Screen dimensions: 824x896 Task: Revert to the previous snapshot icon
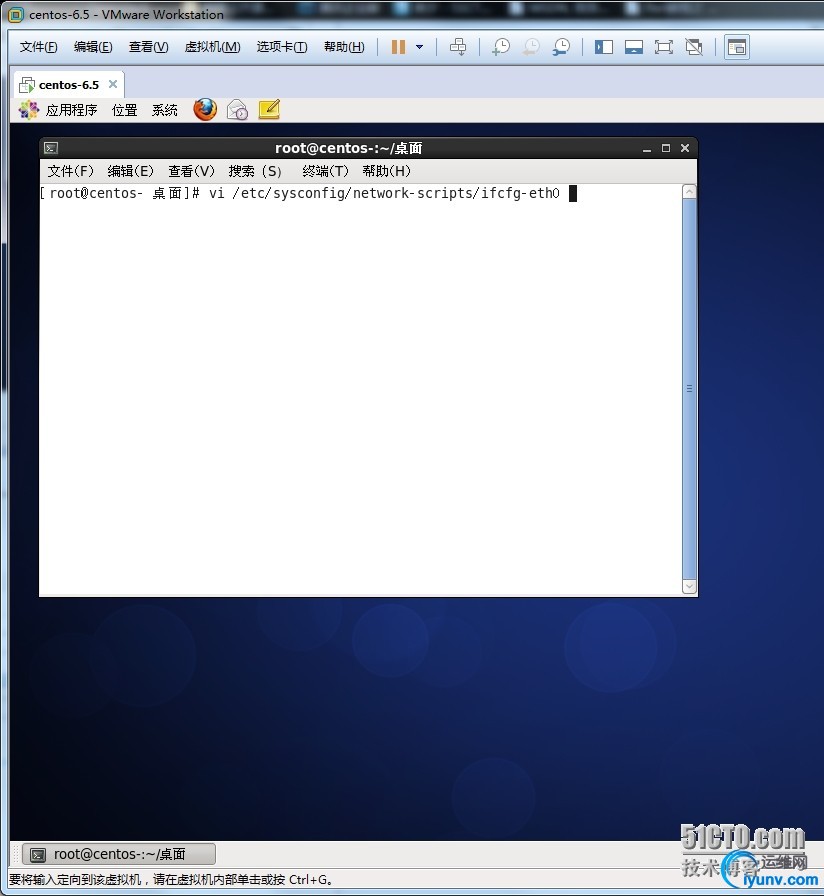[x=531, y=47]
